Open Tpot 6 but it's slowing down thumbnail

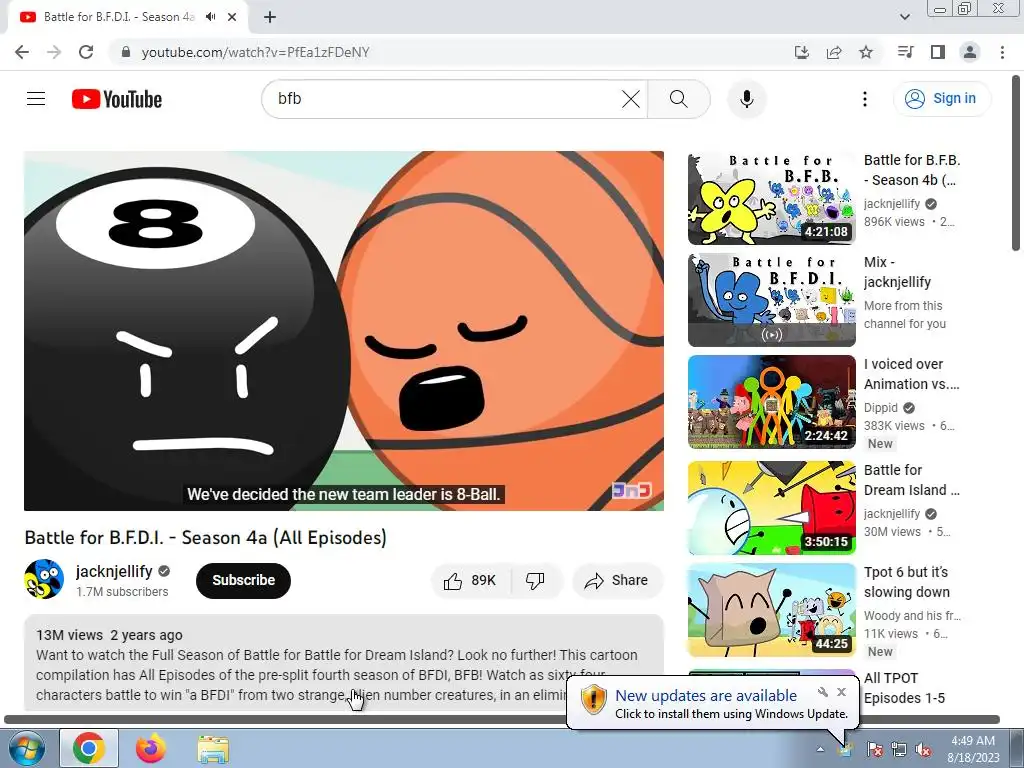point(771,610)
